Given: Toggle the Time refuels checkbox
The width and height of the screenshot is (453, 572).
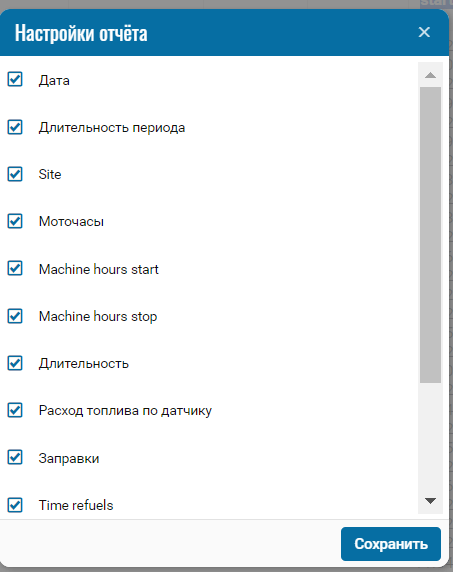Looking at the screenshot, I should [15, 505].
